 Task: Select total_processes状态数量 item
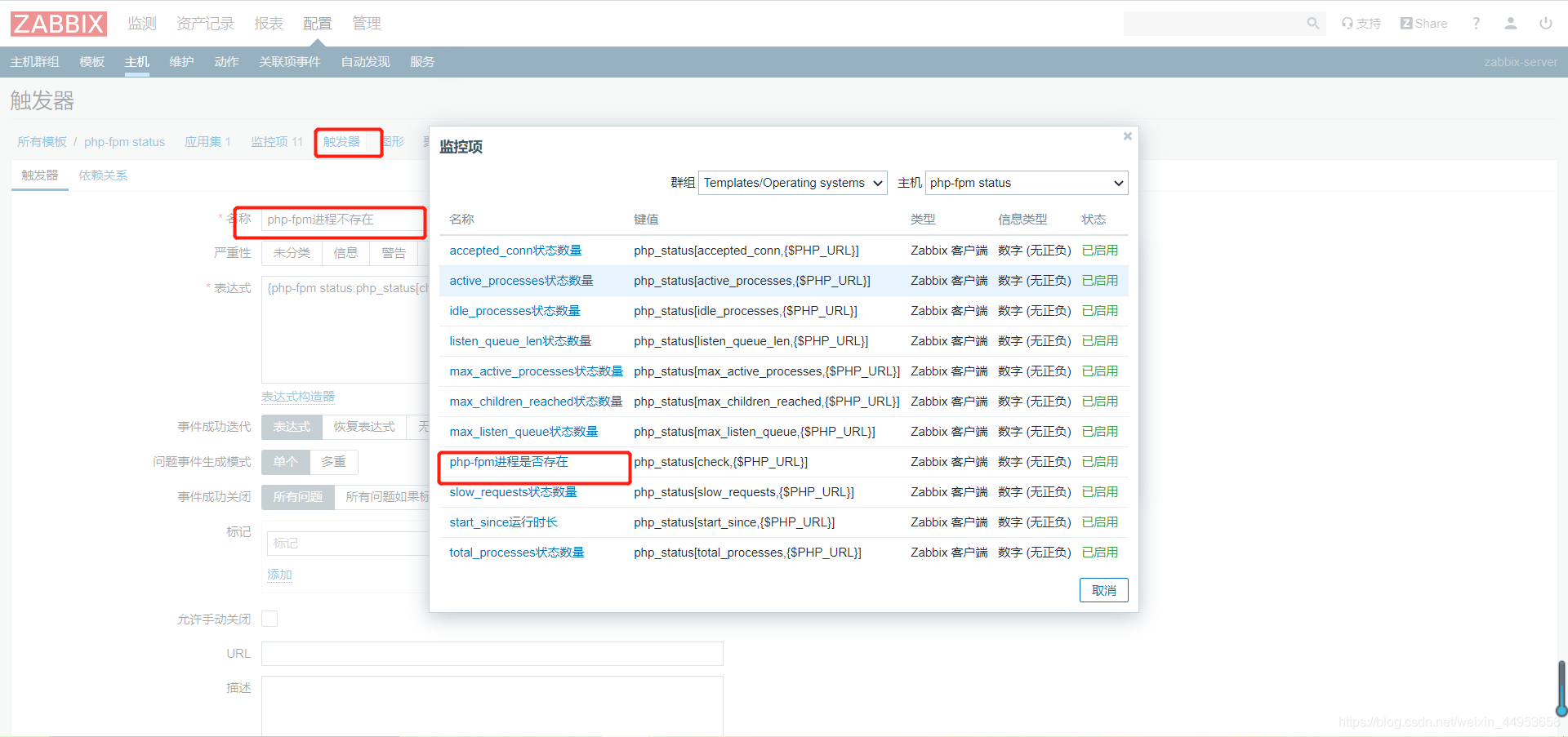[x=517, y=553]
